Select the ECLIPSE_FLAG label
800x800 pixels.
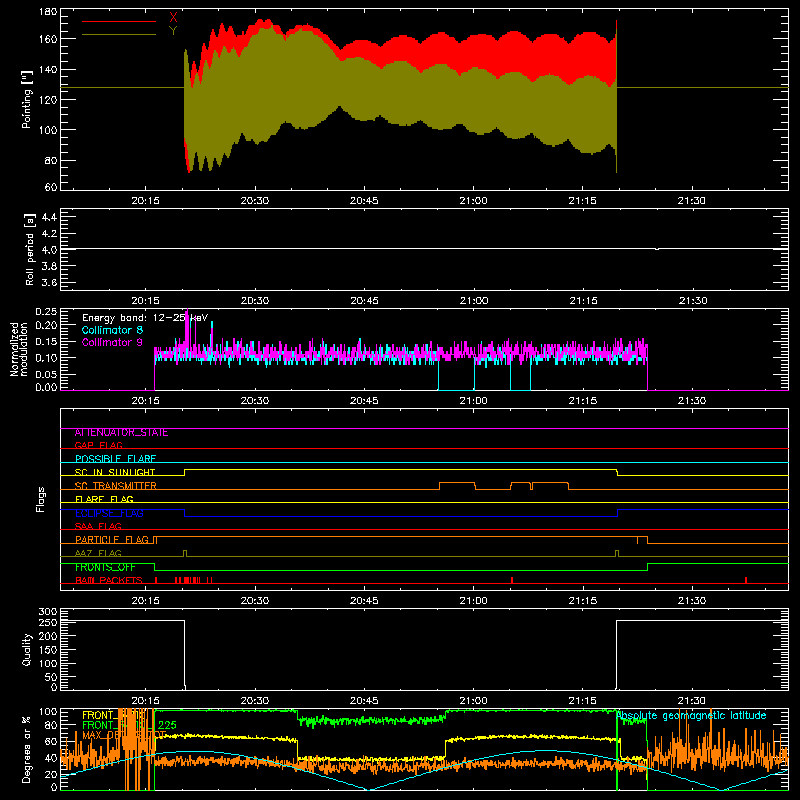coord(109,513)
